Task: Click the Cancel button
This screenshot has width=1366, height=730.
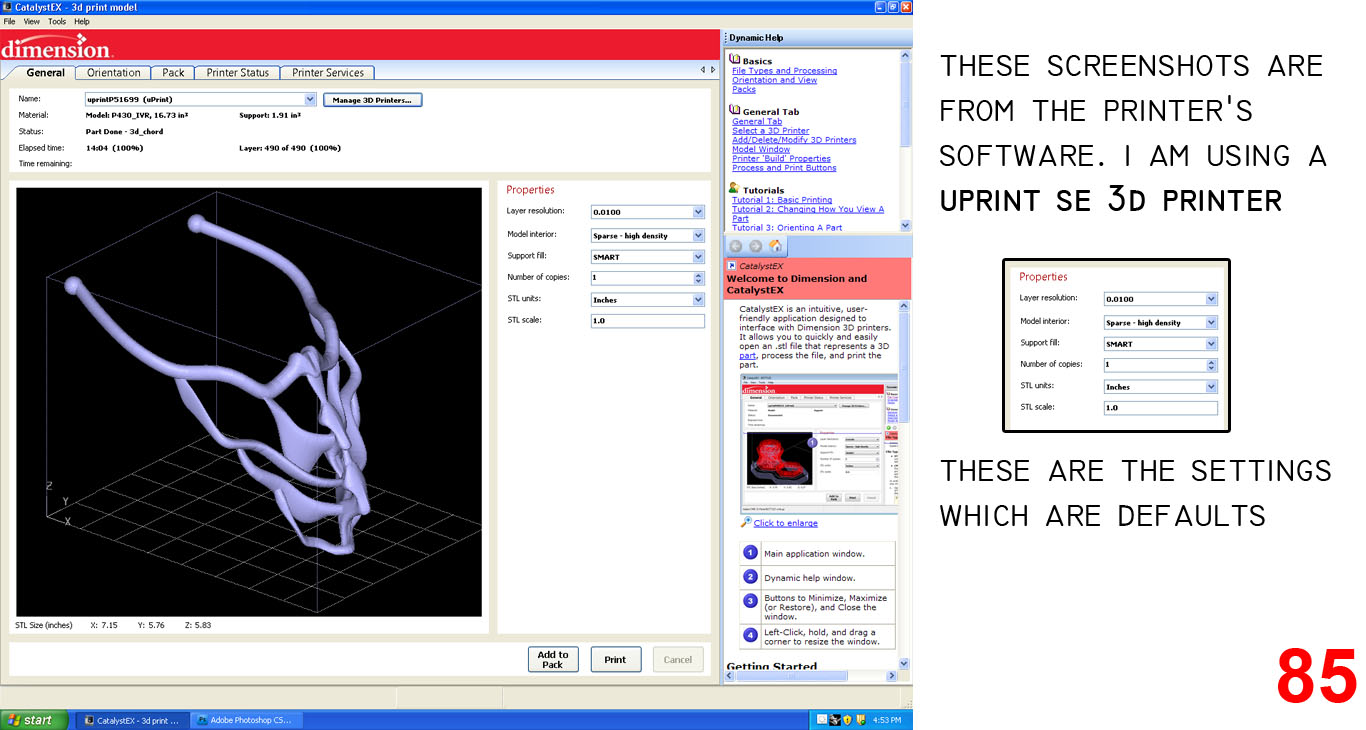Action: coord(678,659)
